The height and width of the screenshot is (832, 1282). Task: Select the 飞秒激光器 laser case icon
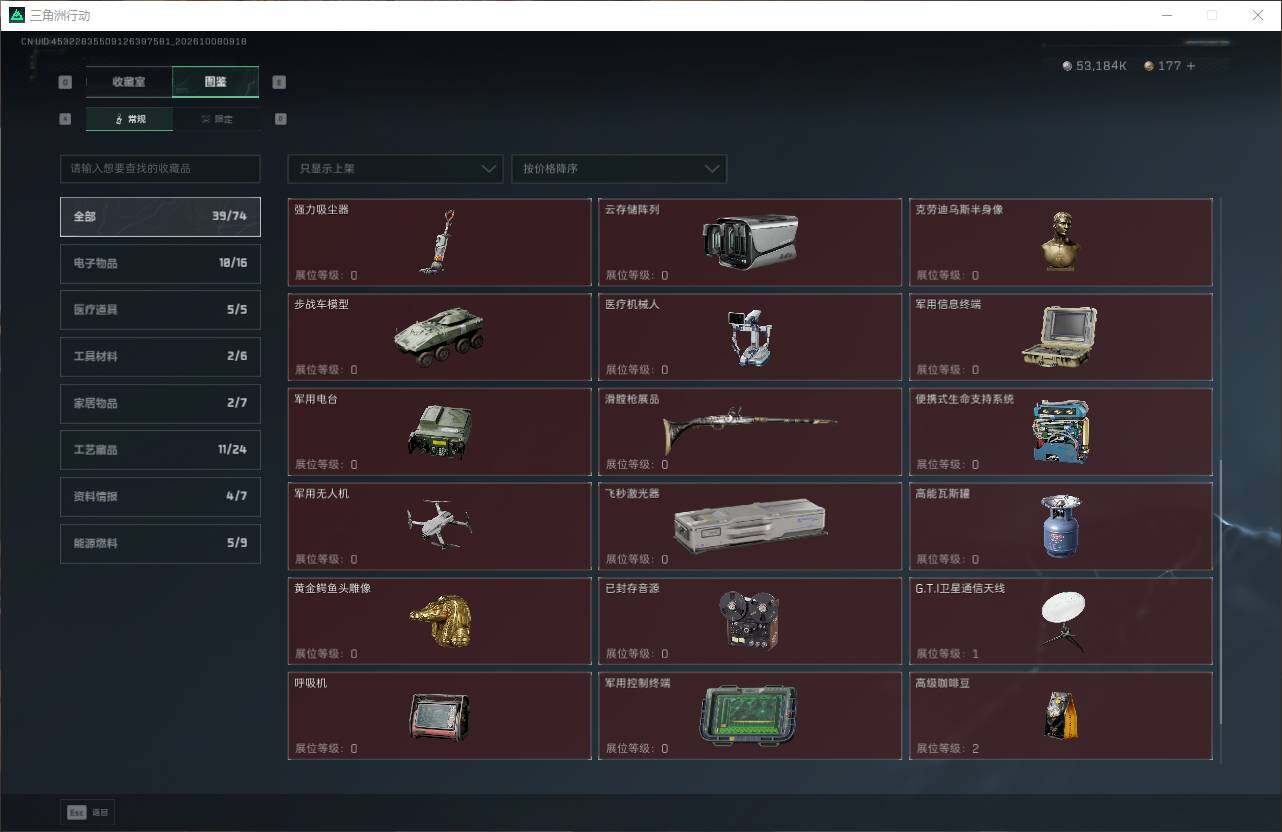pos(750,526)
